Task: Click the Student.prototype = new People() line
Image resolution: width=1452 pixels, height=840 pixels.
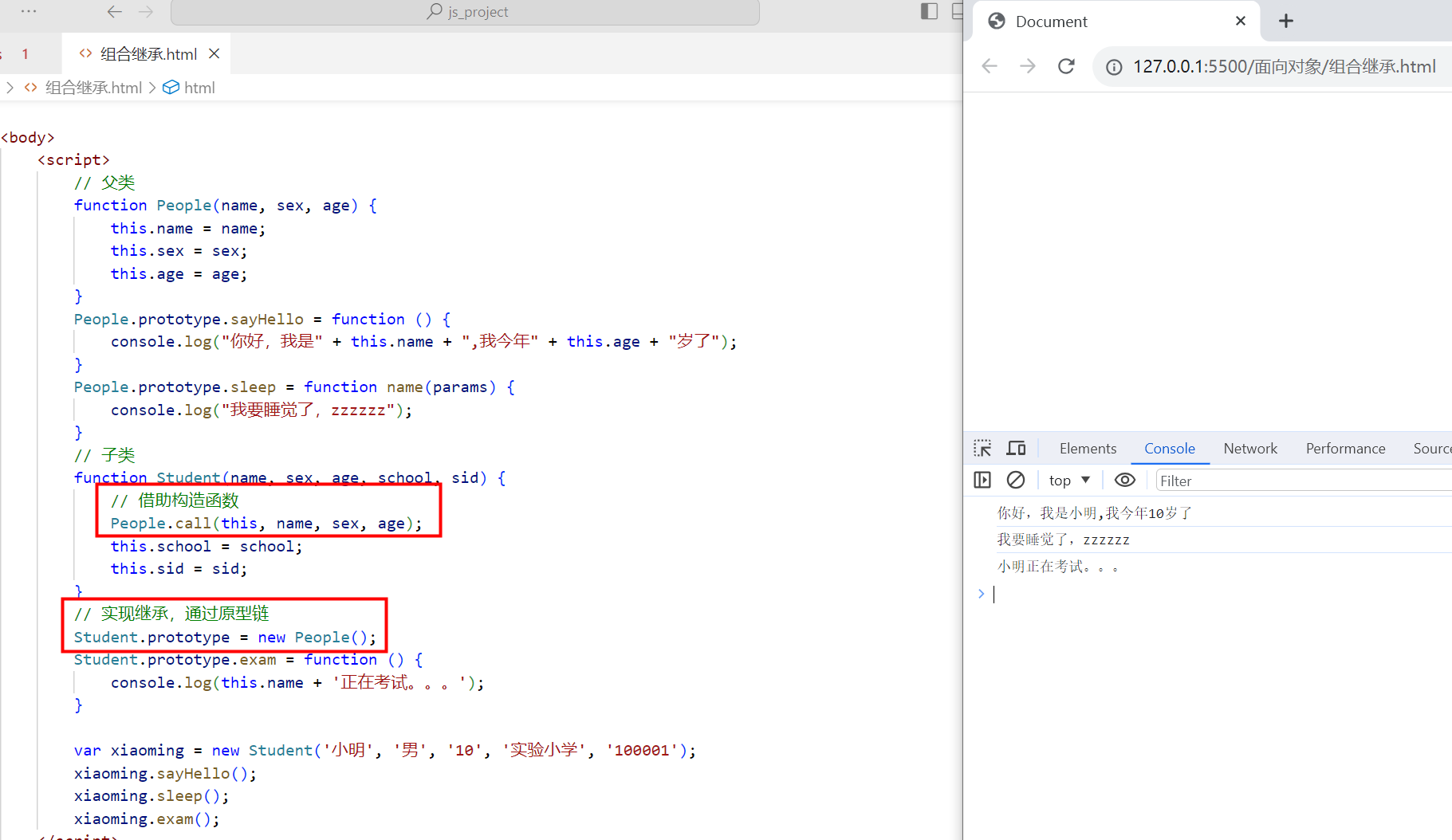Action: (225, 638)
